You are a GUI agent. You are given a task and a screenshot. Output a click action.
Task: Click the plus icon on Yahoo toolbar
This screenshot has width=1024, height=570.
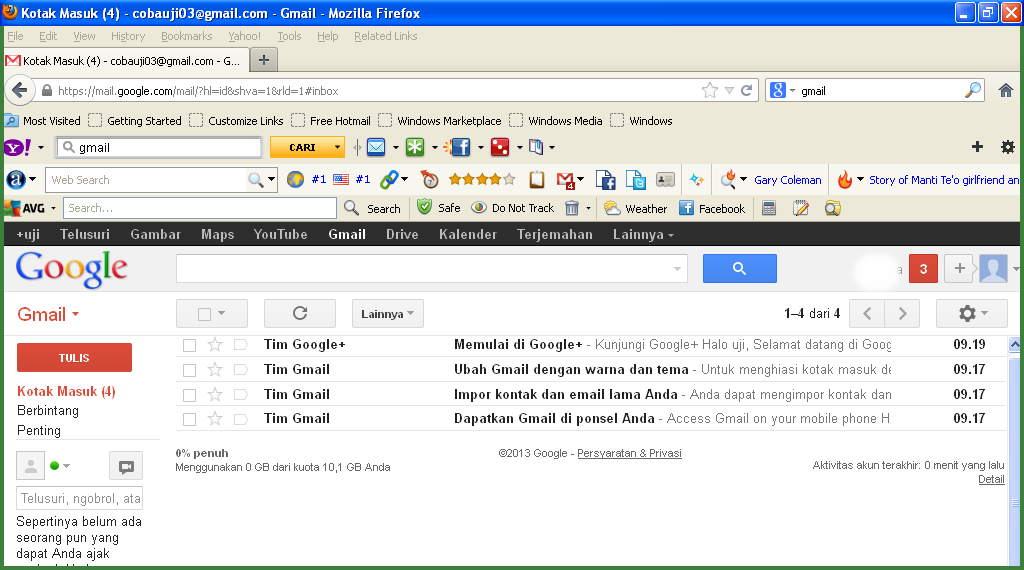pyautogui.click(x=977, y=147)
